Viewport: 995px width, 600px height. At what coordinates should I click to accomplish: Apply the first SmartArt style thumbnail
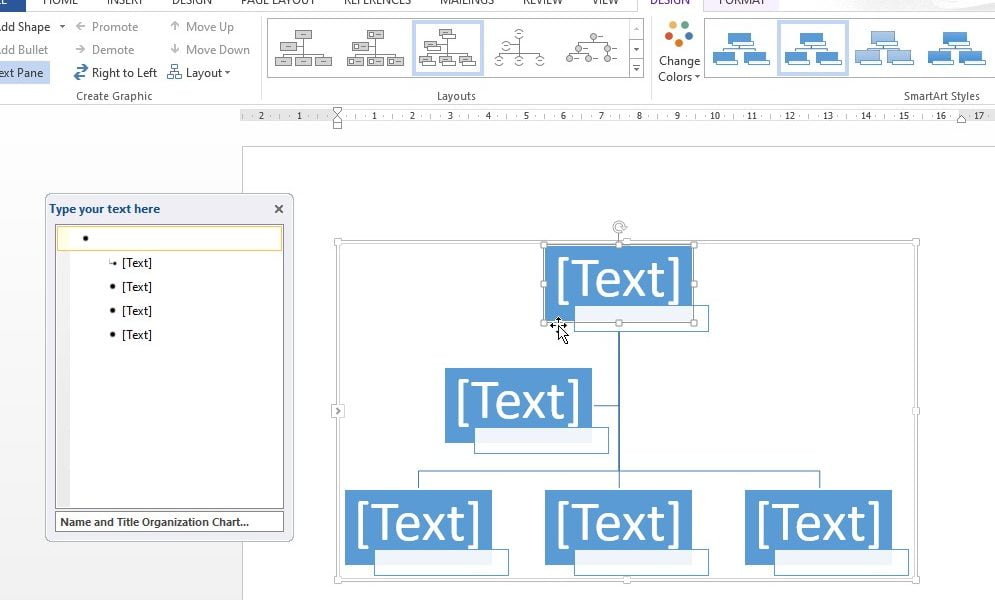pos(740,48)
